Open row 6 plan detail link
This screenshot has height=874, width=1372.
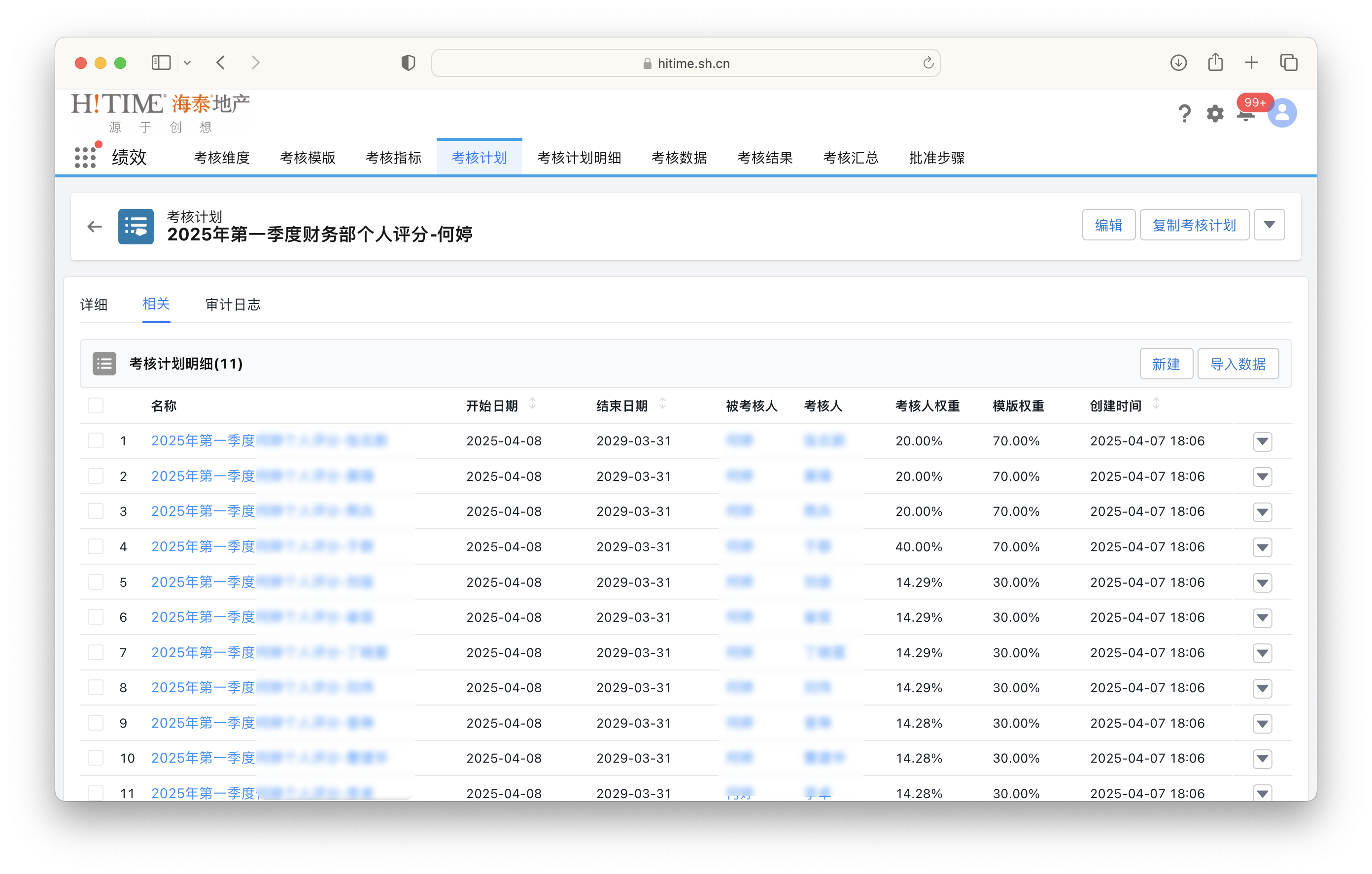(x=262, y=617)
